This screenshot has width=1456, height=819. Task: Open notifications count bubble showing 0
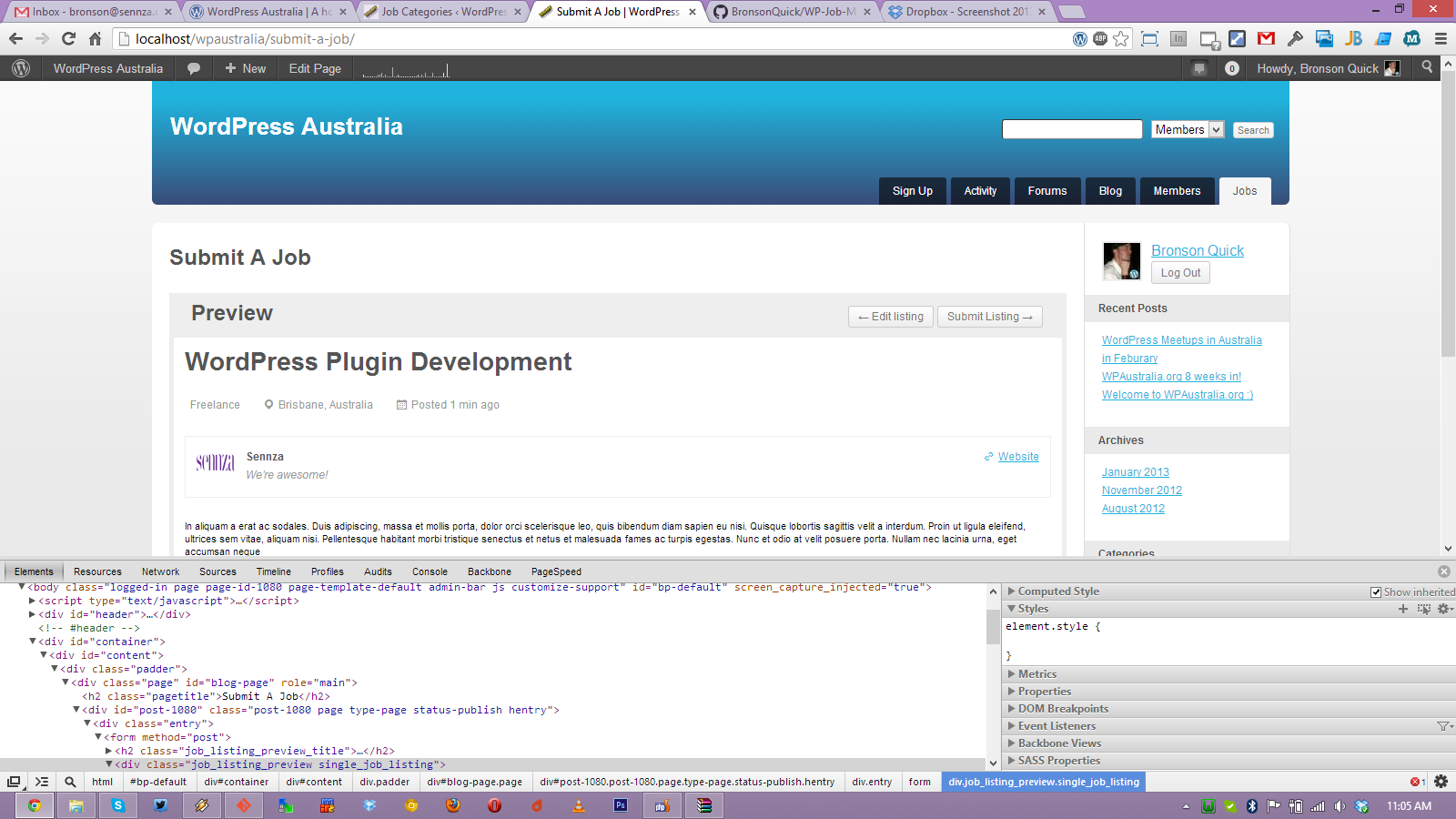pos(1231,68)
